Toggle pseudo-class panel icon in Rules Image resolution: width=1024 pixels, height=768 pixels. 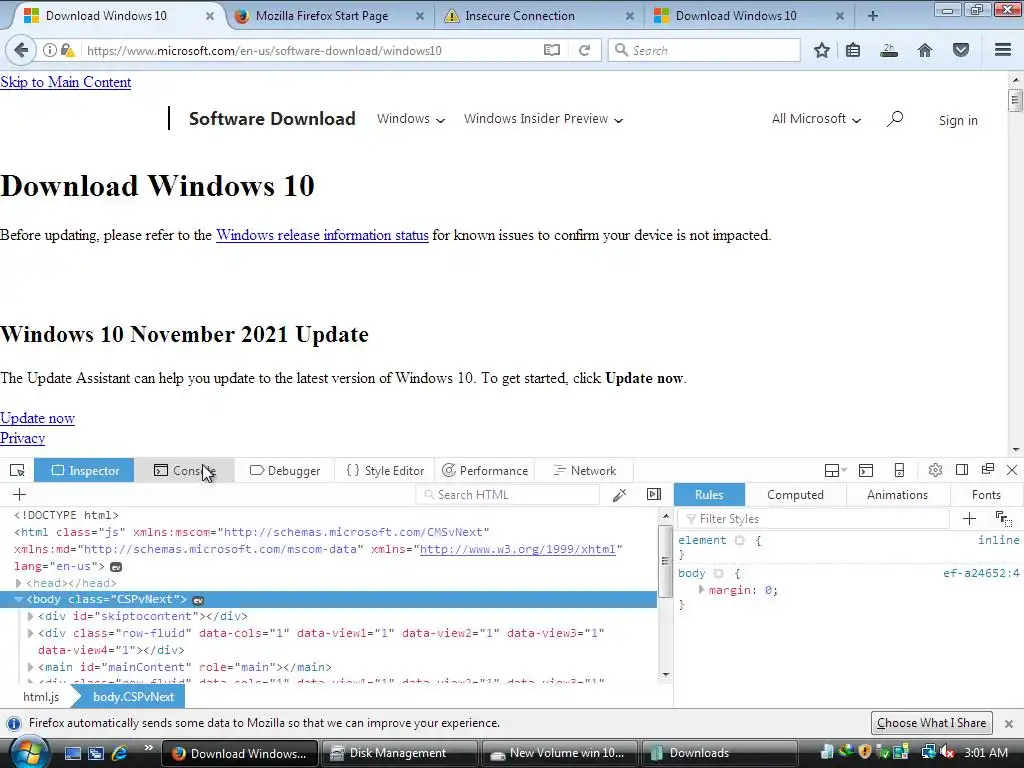1003,519
